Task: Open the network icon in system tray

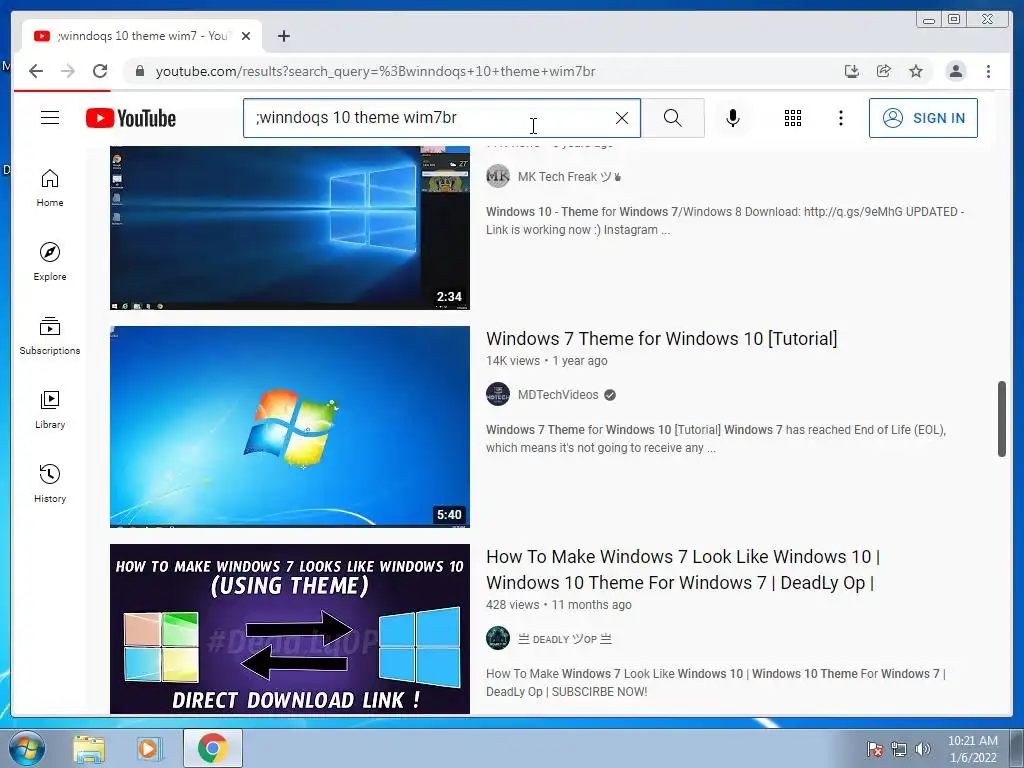Action: coord(899,749)
